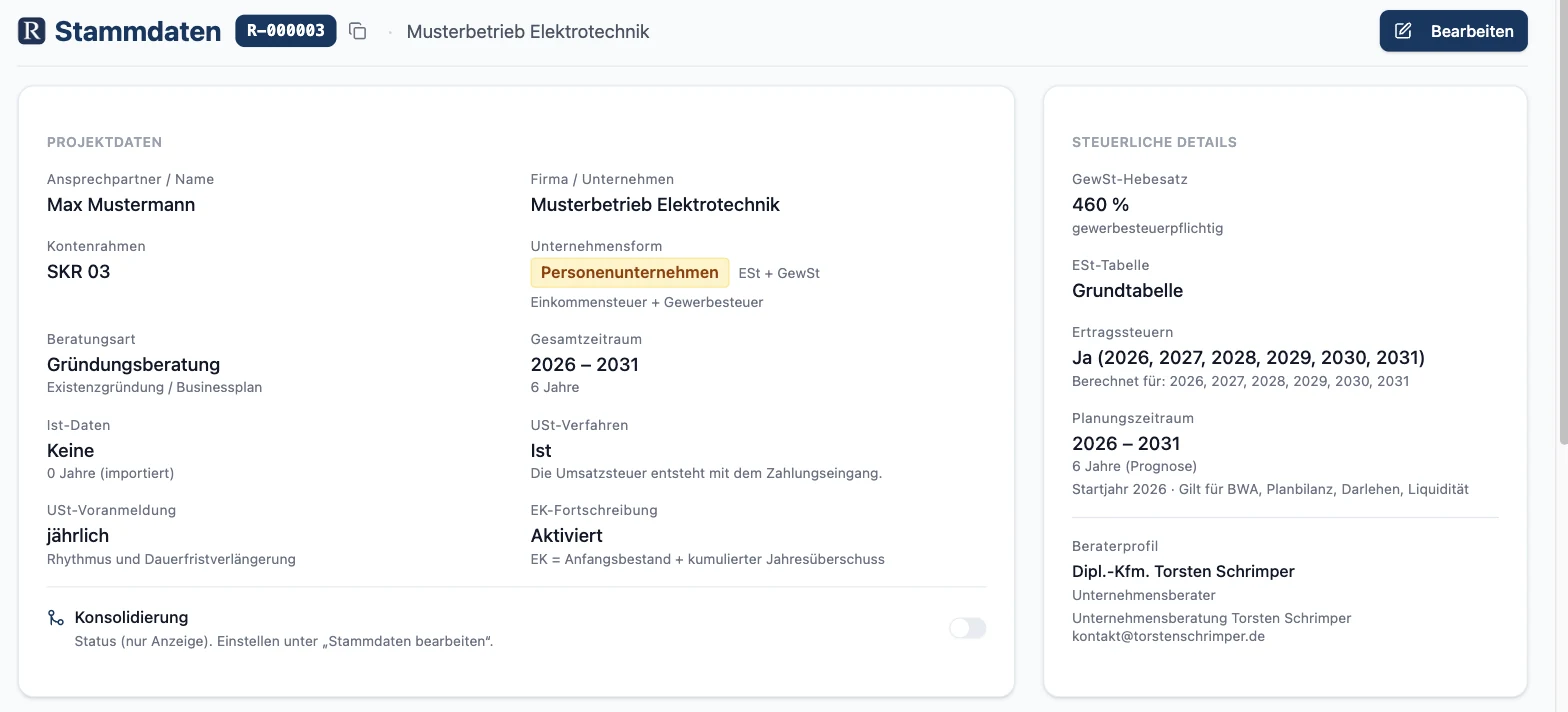Click the Beratungsart value Gründungsberatung
Screen dimensions: 1568x712
click(x=134, y=365)
